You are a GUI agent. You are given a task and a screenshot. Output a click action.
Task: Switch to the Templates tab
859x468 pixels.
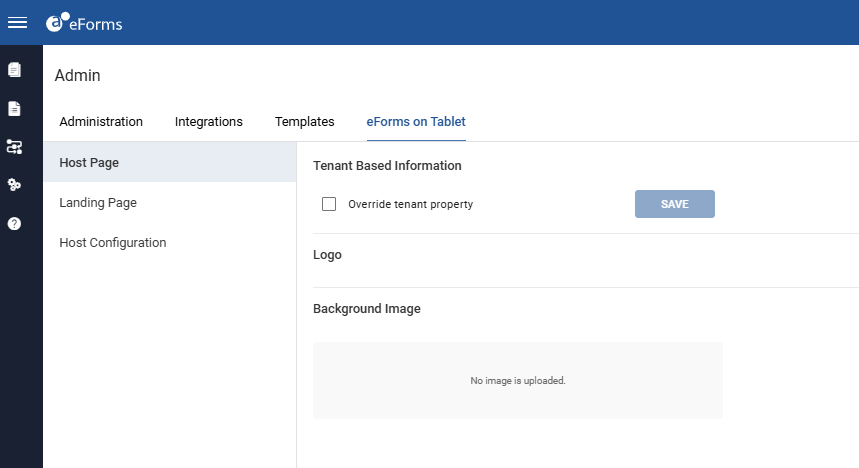[x=305, y=122]
